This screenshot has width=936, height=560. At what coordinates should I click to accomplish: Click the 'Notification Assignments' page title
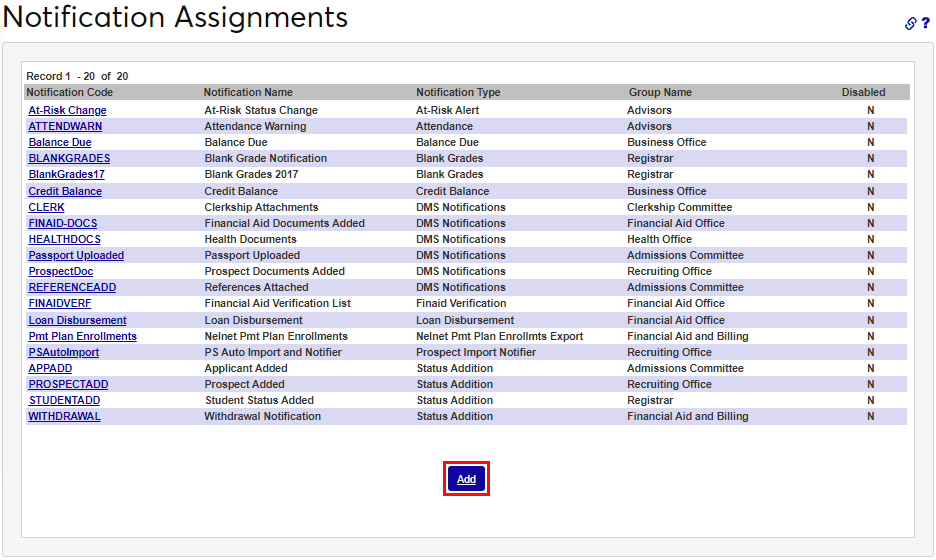tap(175, 17)
